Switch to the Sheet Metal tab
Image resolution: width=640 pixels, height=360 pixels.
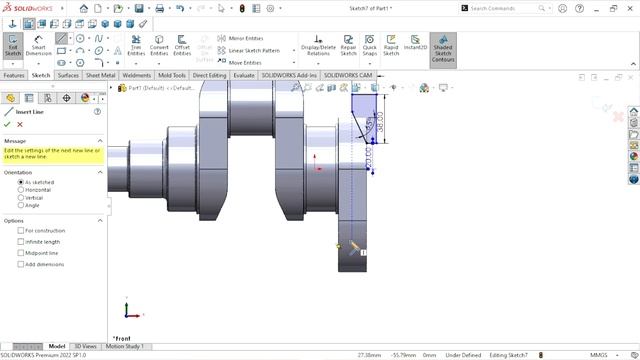[100, 76]
